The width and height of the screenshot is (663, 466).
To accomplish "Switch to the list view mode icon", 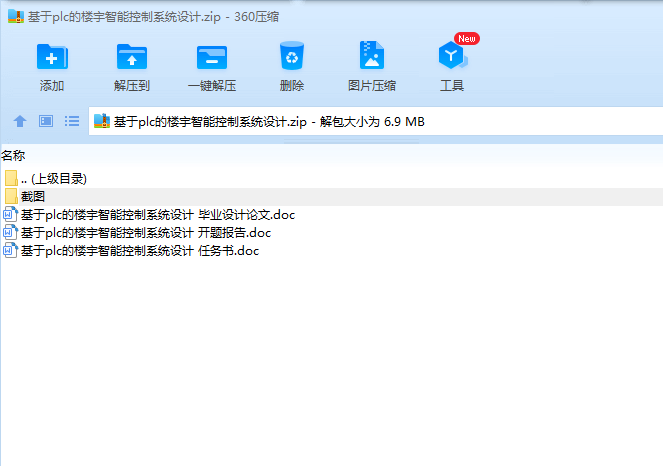I will 72,121.
